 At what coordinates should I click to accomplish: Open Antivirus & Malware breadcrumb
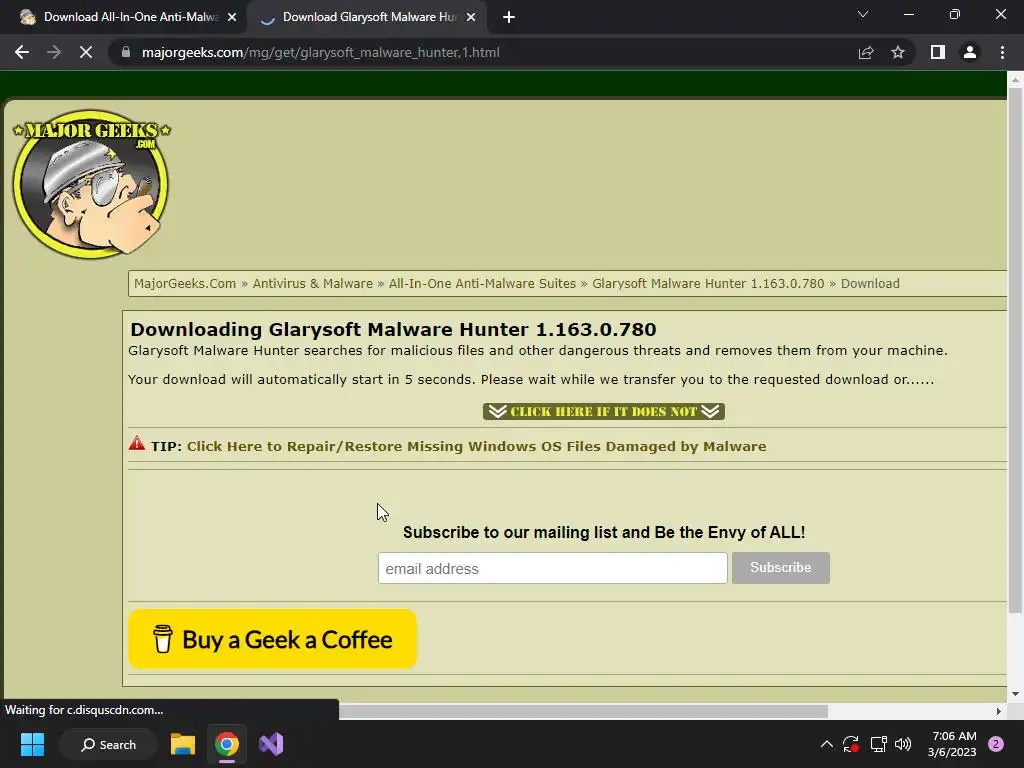coord(313,283)
